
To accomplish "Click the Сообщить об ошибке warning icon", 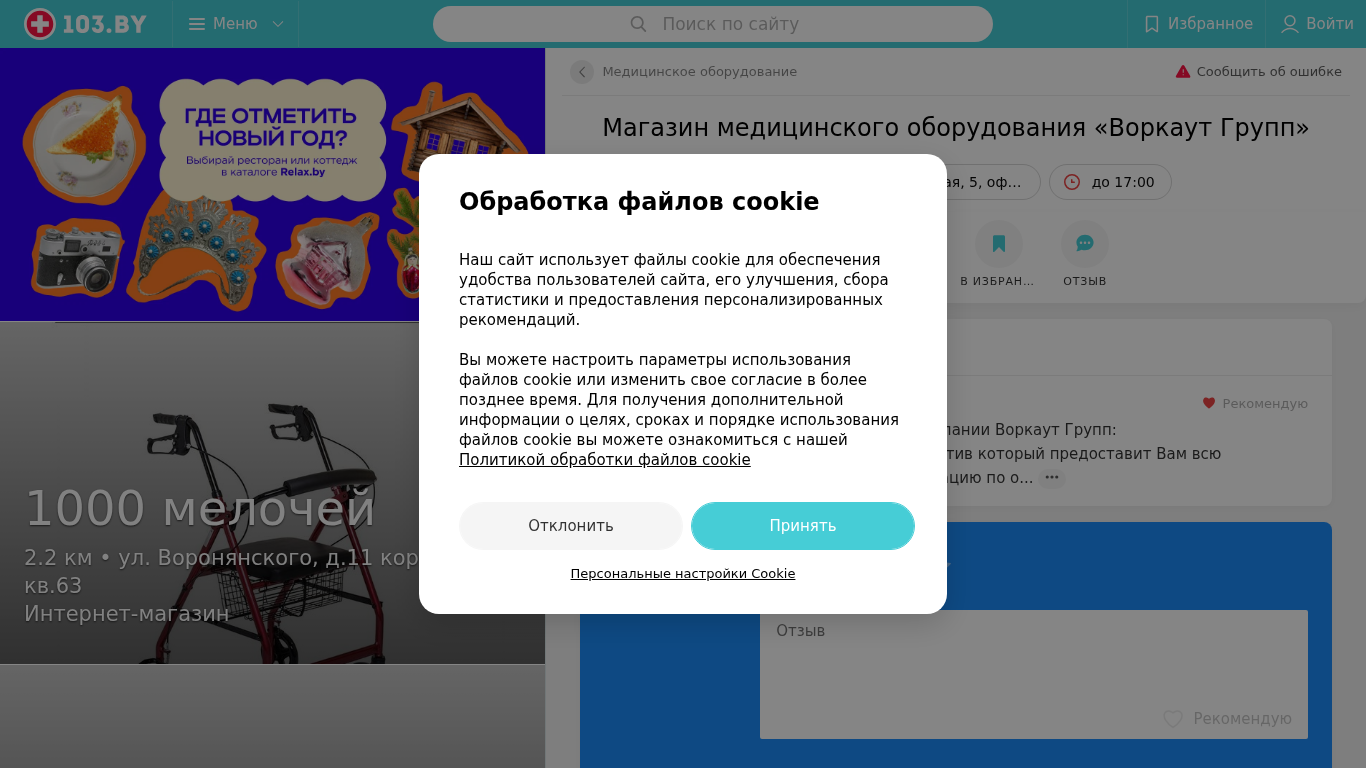I will (x=1183, y=72).
